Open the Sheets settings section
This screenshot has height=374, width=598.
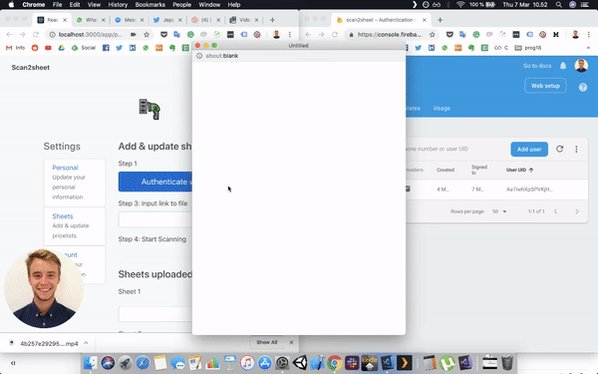63,216
